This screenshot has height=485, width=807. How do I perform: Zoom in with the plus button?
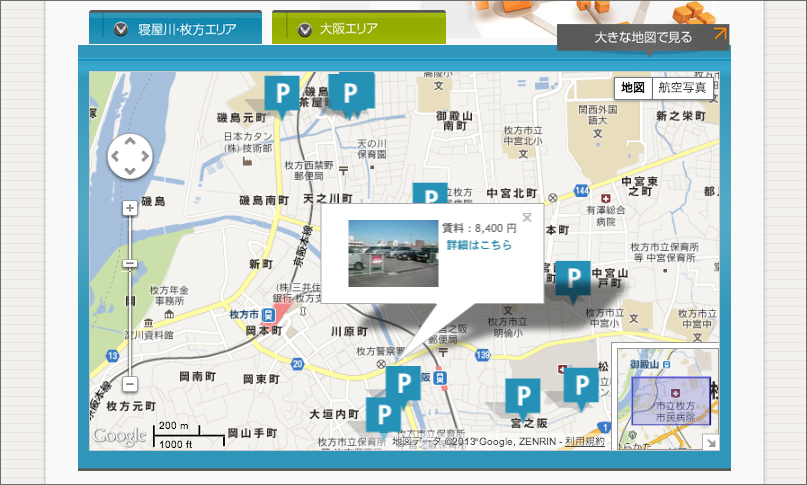130,208
